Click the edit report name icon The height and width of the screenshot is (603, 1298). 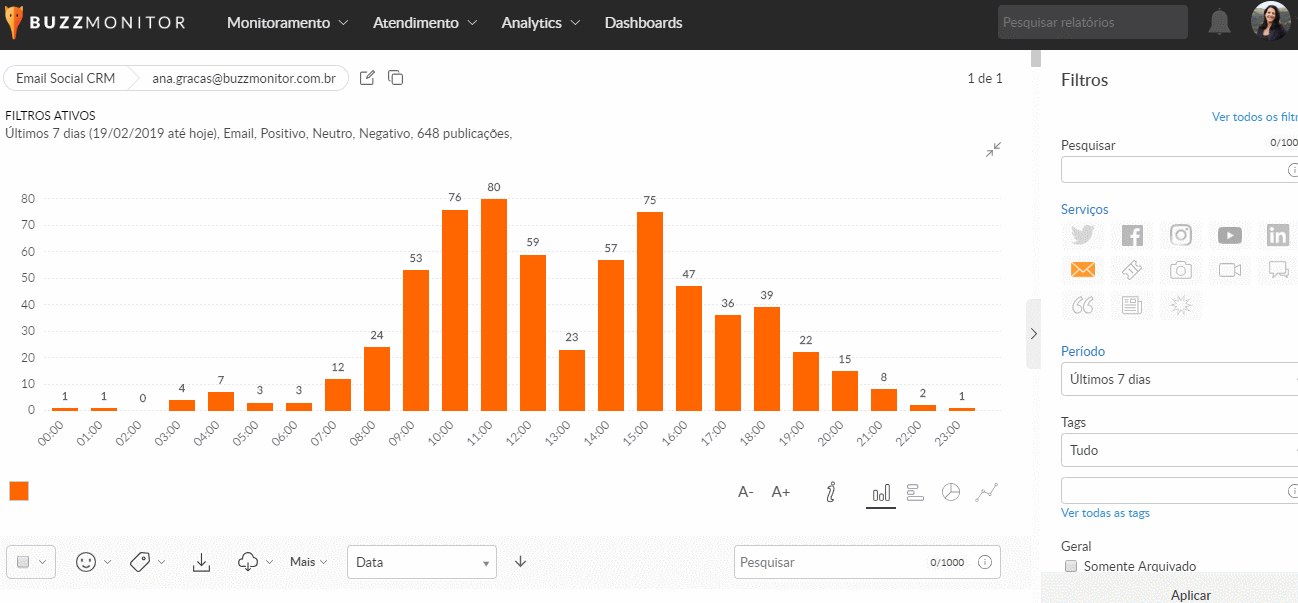pos(367,78)
